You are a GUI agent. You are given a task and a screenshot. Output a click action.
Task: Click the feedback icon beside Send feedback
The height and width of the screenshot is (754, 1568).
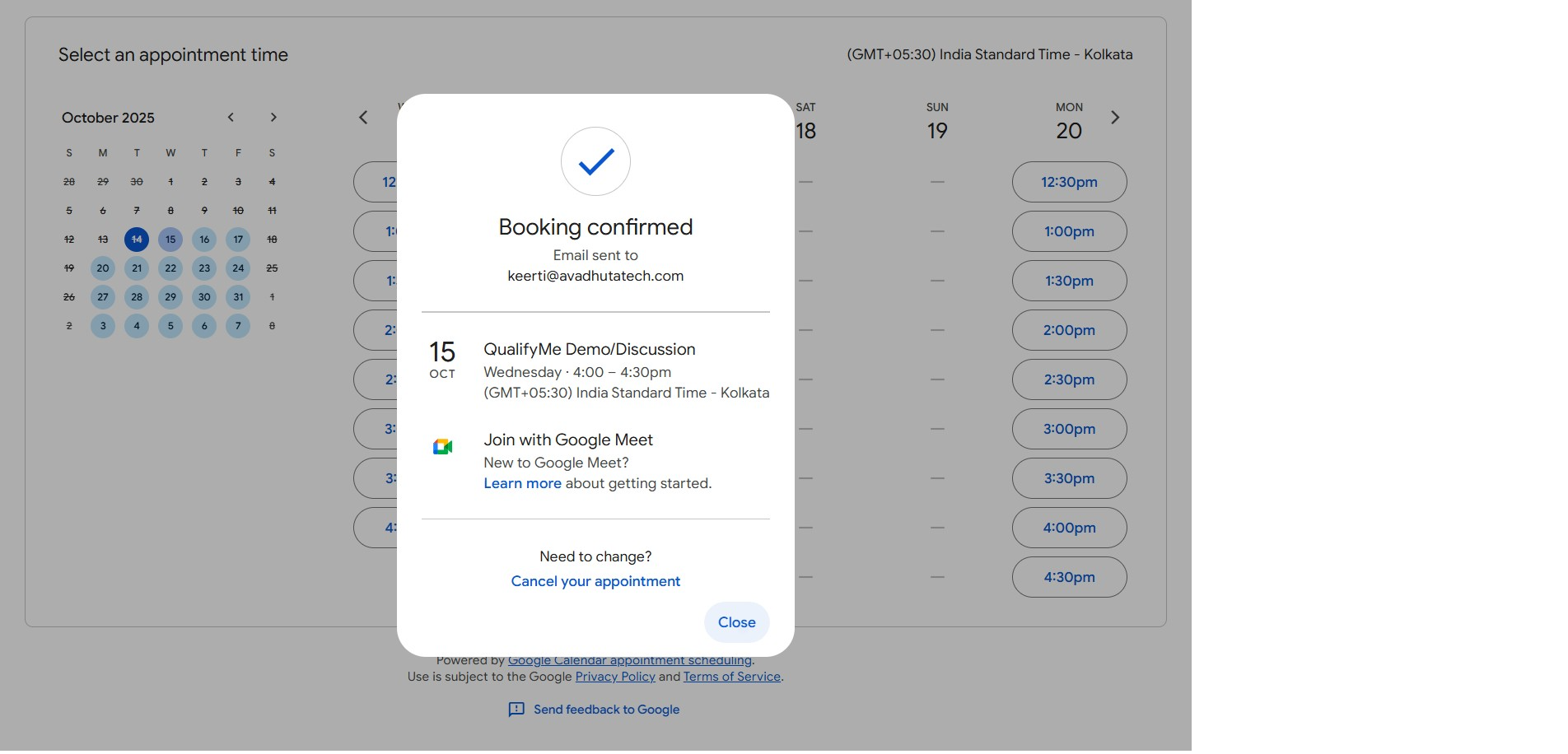[x=516, y=710]
